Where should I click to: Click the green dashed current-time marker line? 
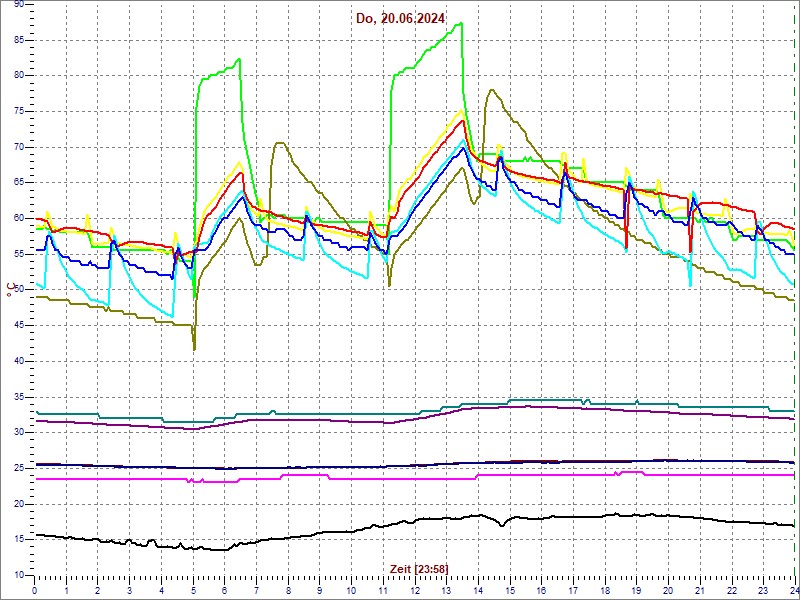794,300
